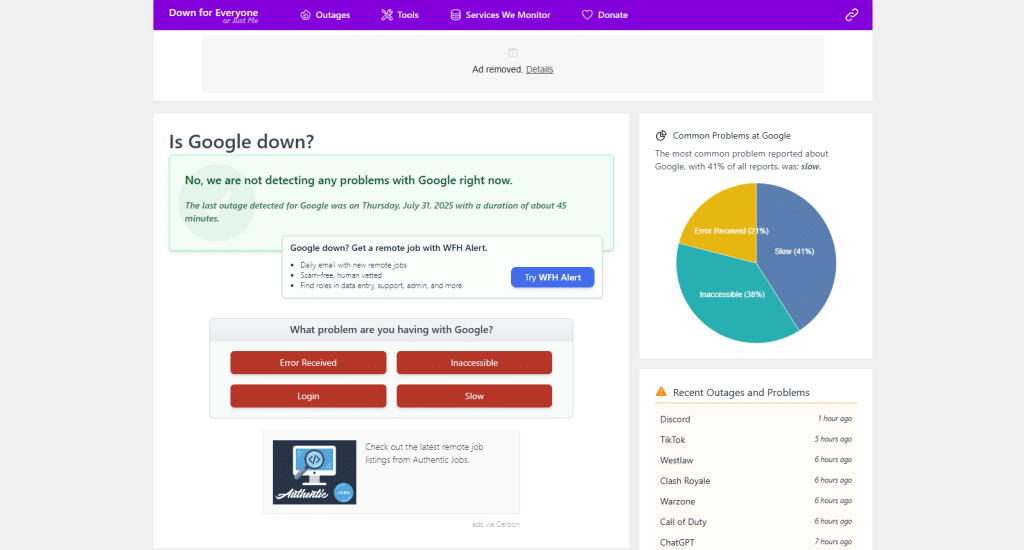Click the 'What problem are you having with Google?' header
This screenshot has height=550, width=1024.
coord(391,330)
